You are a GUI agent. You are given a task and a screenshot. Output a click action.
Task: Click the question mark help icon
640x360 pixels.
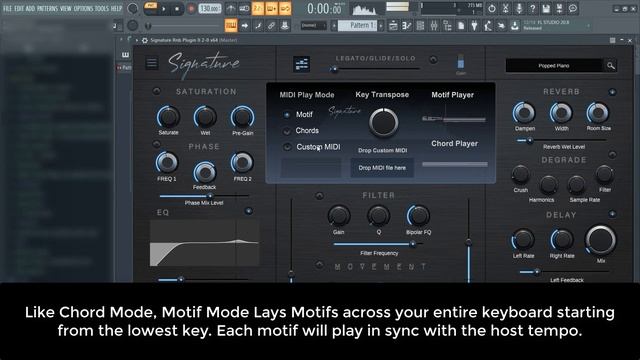point(532,8)
